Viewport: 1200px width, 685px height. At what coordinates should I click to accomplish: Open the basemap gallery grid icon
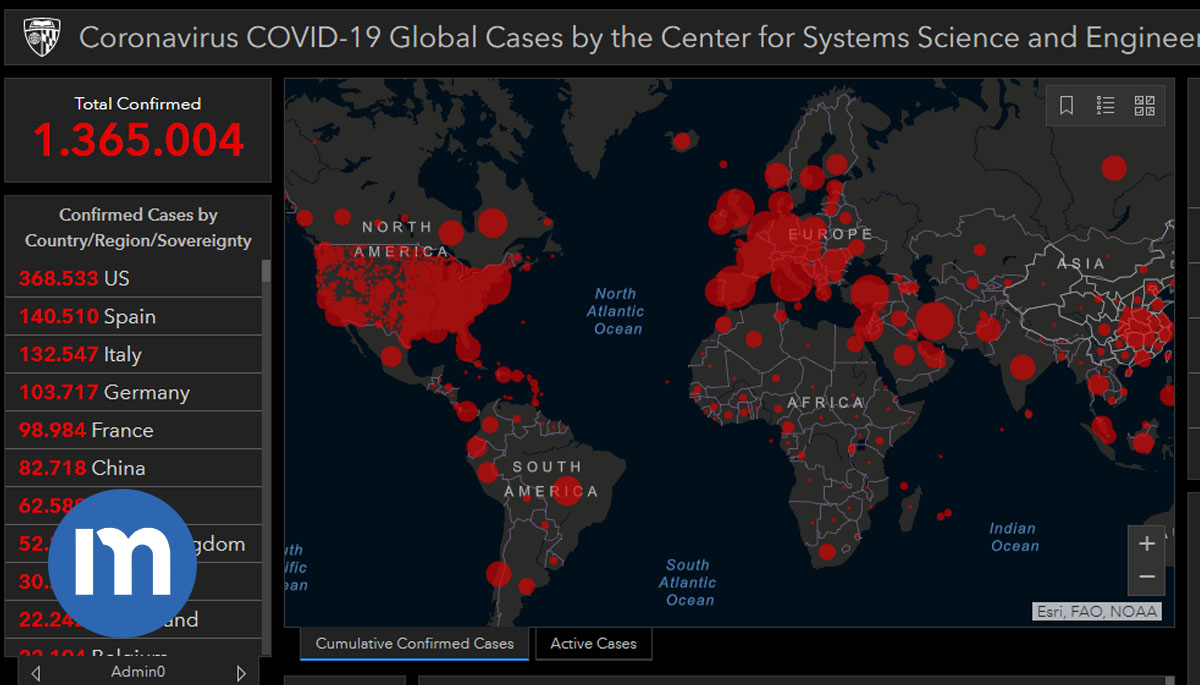click(1145, 105)
